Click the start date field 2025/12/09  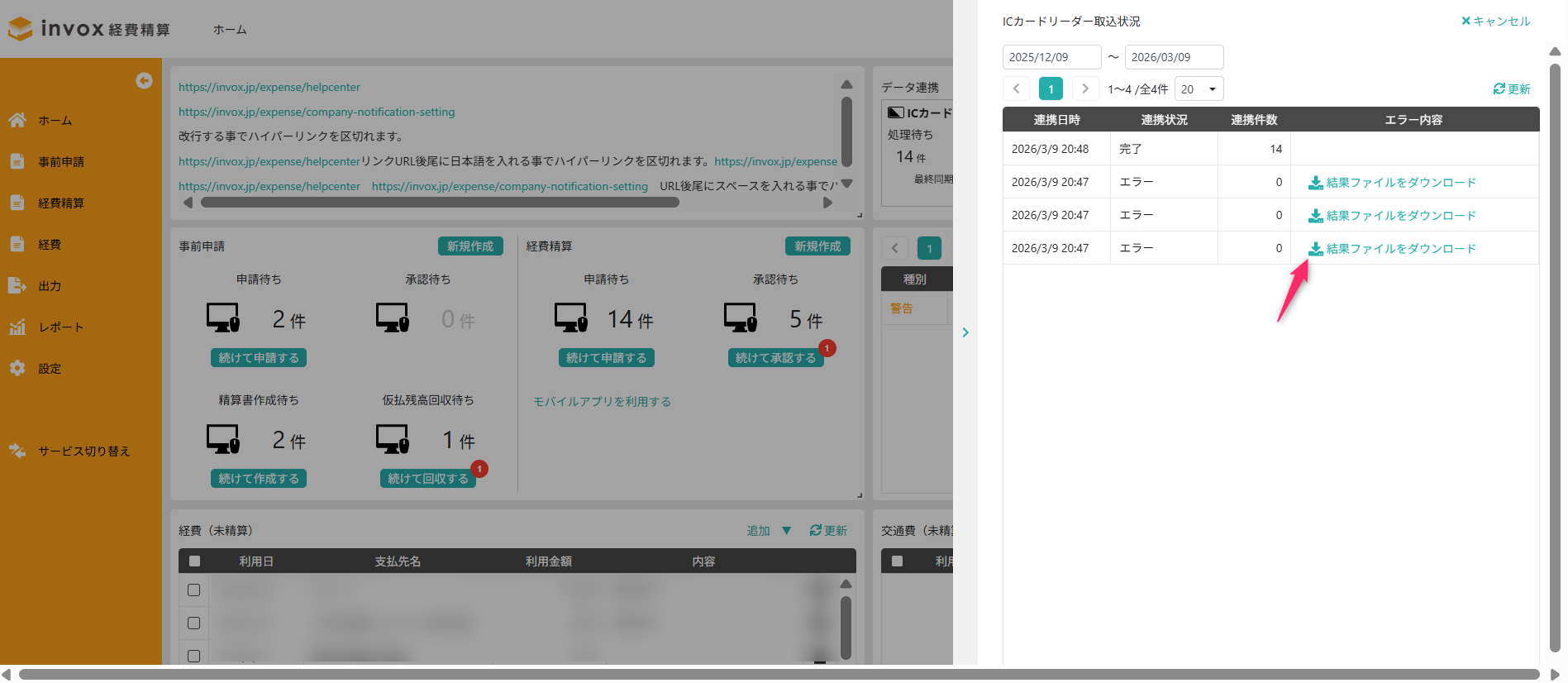pyautogui.click(x=1051, y=57)
